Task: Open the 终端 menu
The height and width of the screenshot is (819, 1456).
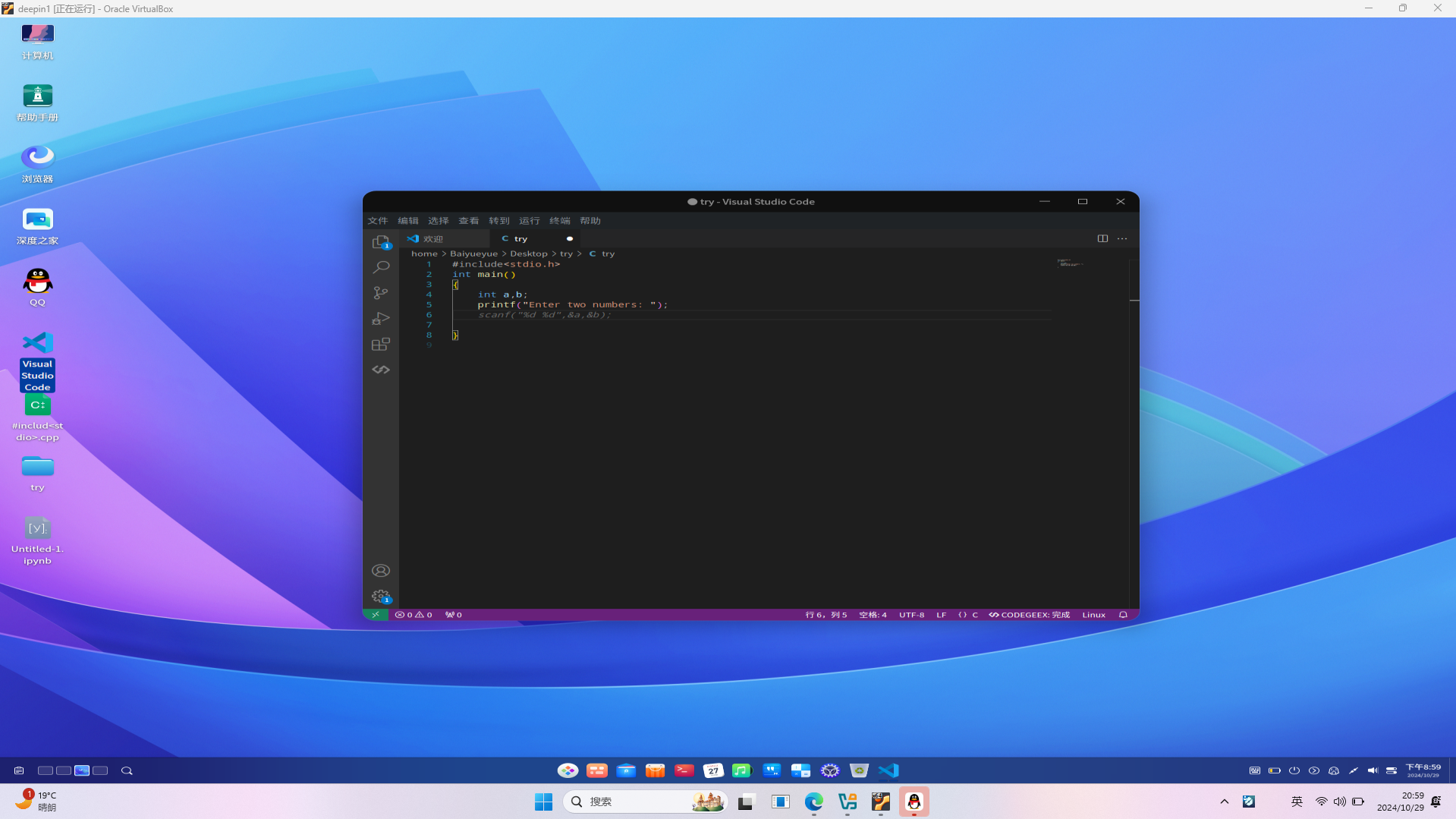Action: tap(560, 221)
